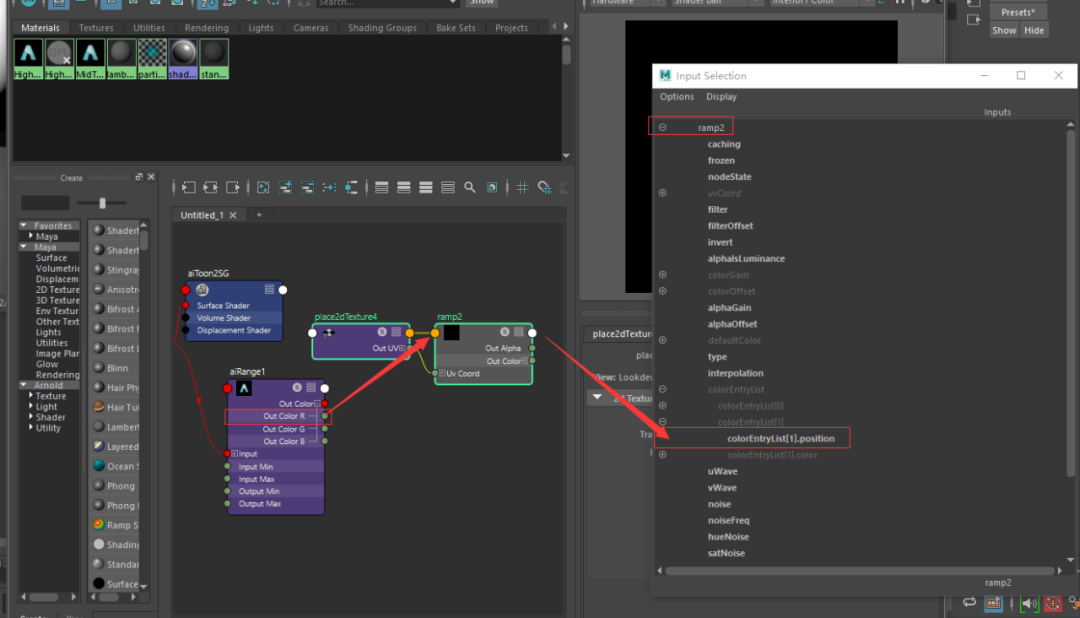Close the Untitled_1 graph tab
The height and width of the screenshot is (618, 1080).
point(233,215)
